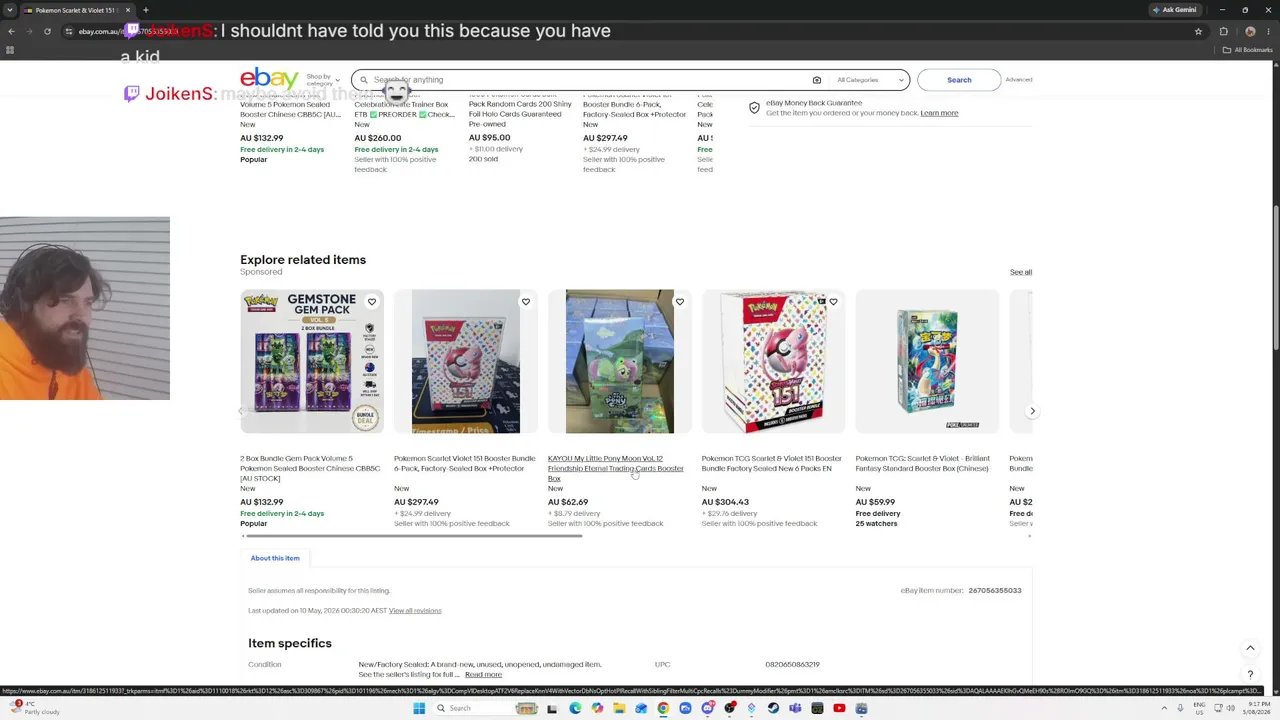Image resolution: width=1280 pixels, height=720 pixels.
Task: Open a new Chrome tab
Action: (146, 10)
